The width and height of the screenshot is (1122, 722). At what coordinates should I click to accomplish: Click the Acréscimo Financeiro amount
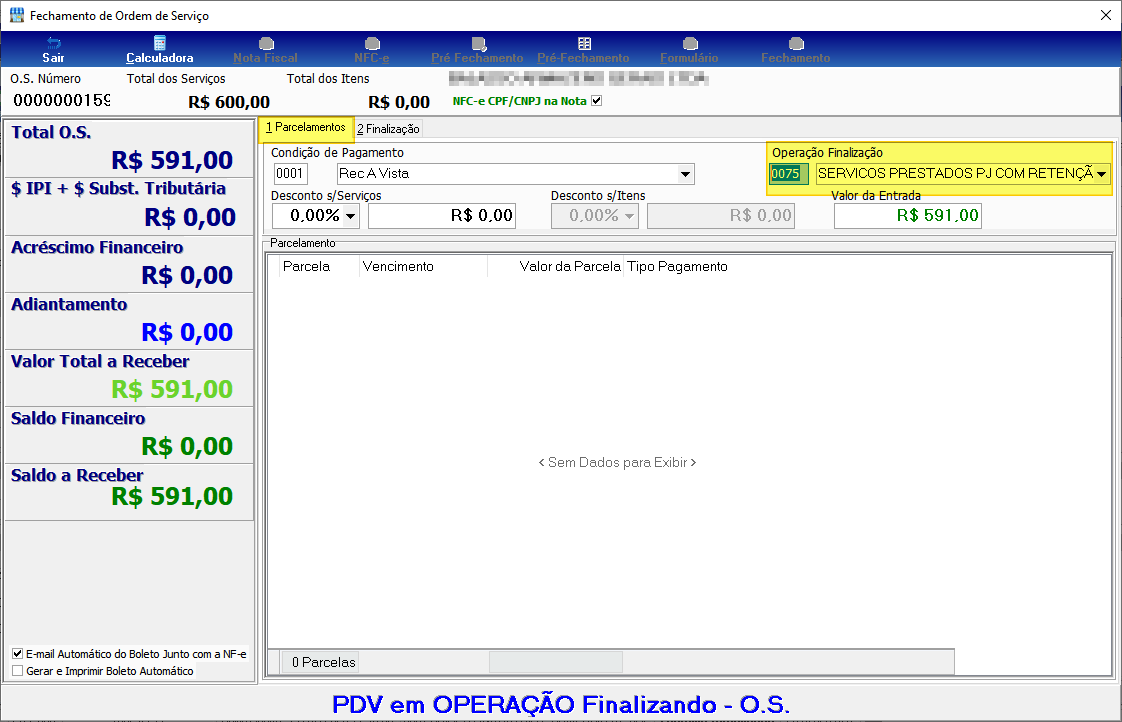187,275
